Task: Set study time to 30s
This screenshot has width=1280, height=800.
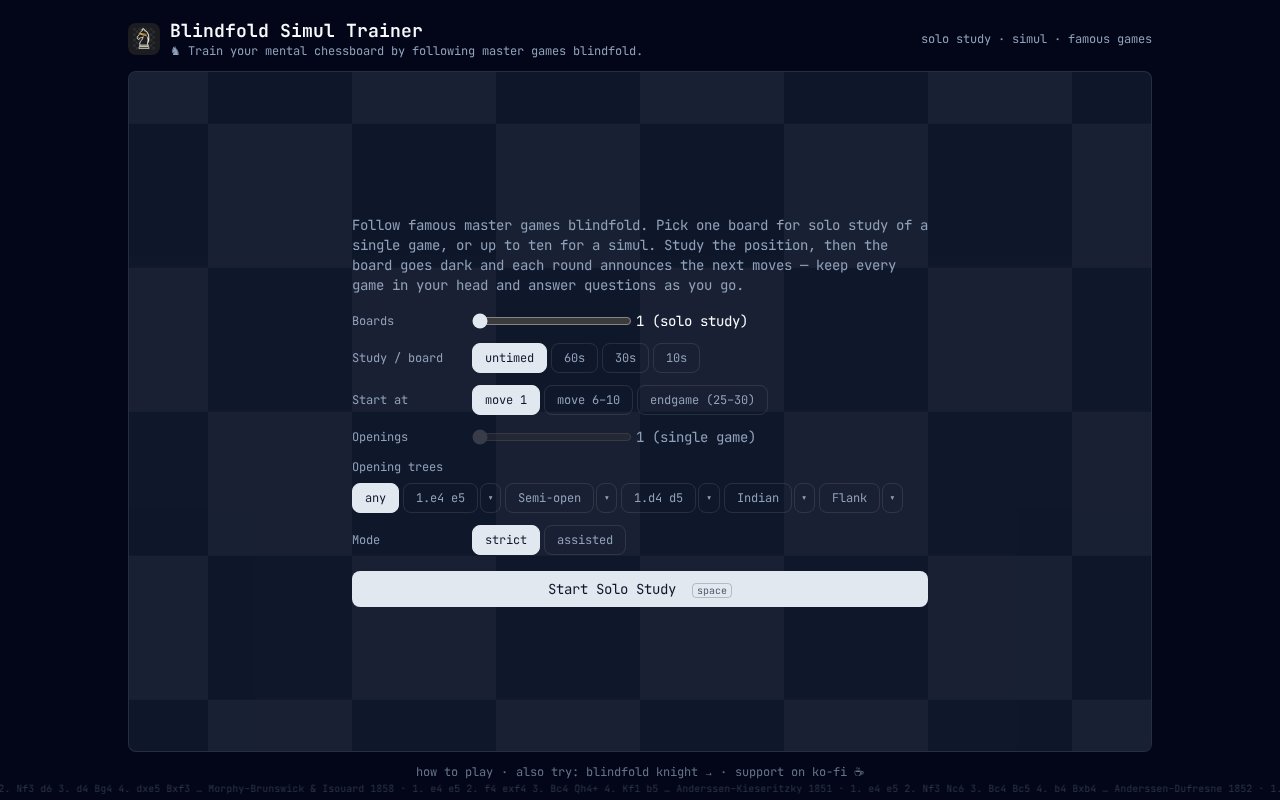Action: [625, 358]
